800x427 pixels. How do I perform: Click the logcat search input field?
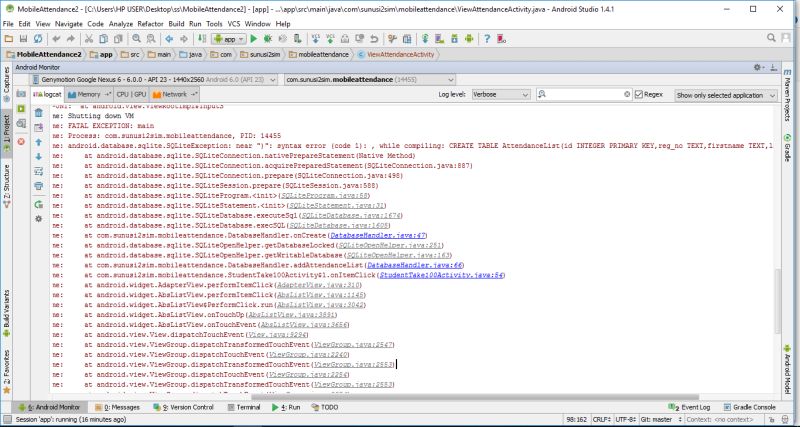point(585,94)
